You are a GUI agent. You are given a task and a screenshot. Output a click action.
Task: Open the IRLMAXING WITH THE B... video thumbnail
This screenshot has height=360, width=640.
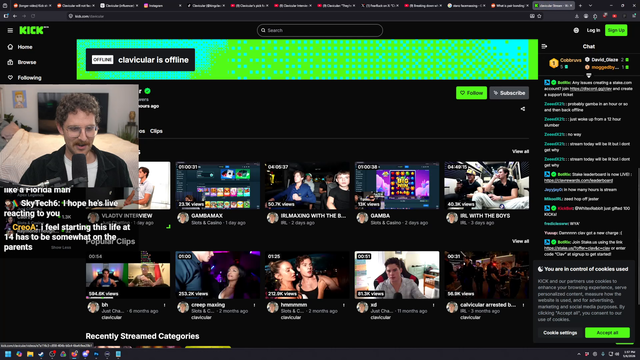click(307, 185)
